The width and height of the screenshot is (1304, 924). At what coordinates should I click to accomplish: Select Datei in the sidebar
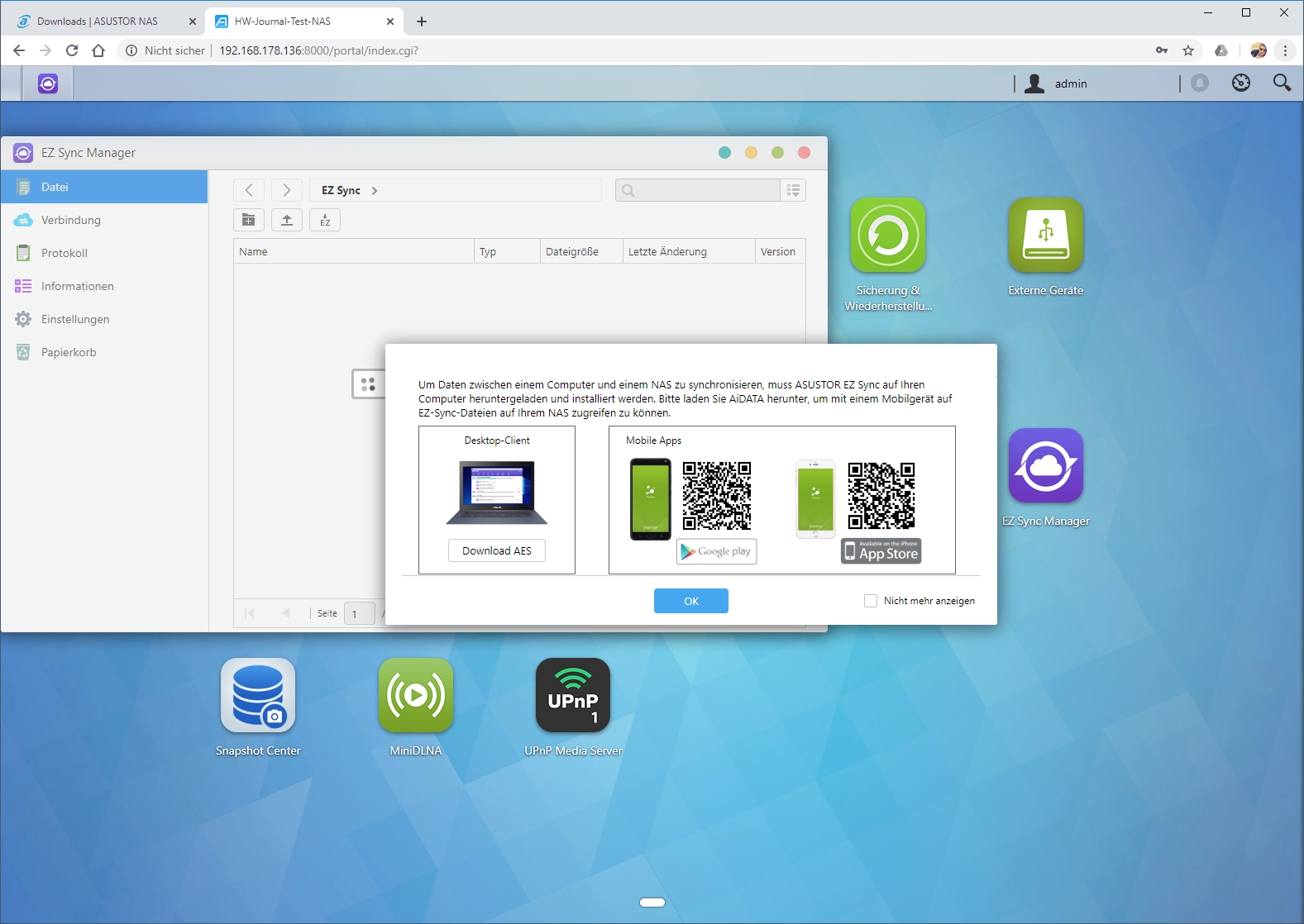[104, 187]
